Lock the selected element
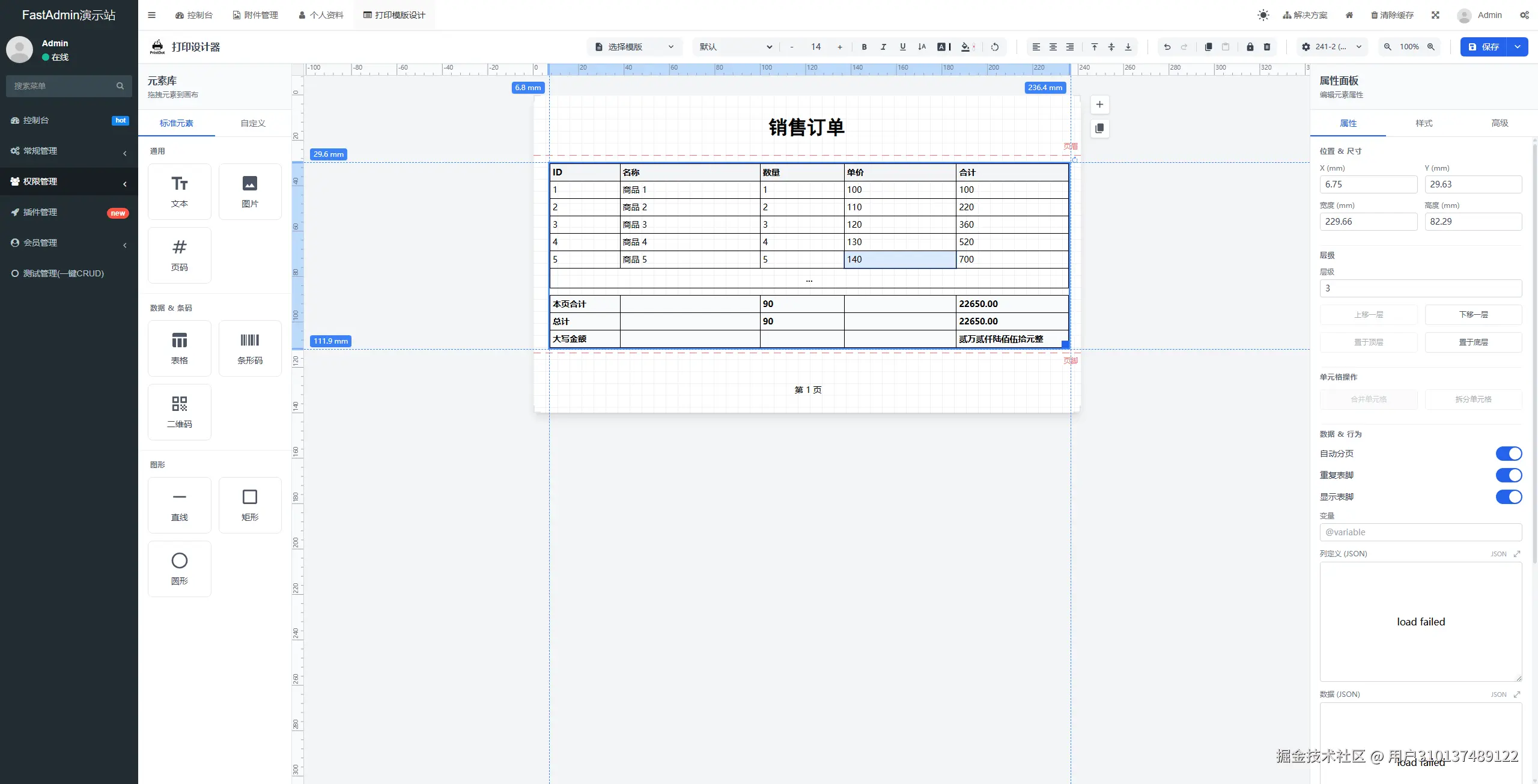Image resolution: width=1538 pixels, height=784 pixels. click(x=1250, y=47)
